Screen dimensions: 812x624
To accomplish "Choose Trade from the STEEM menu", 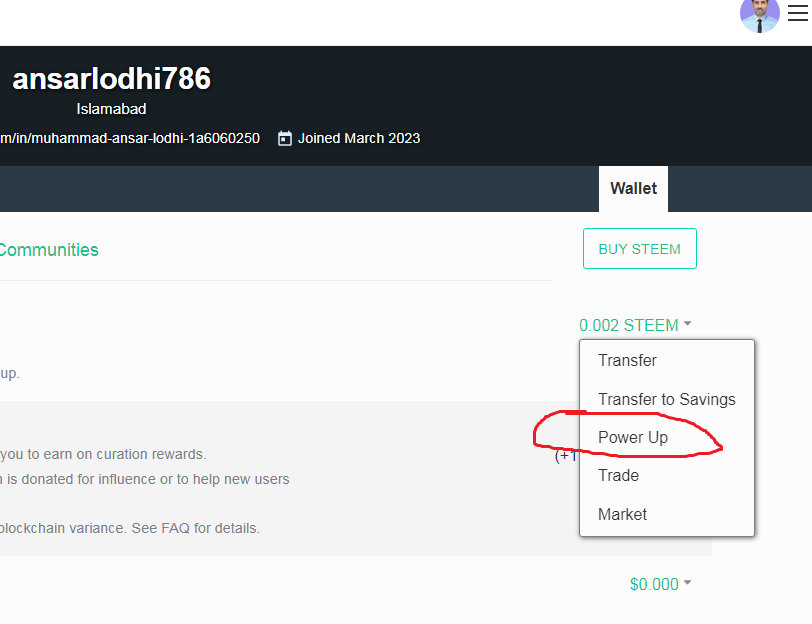I will [618, 475].
